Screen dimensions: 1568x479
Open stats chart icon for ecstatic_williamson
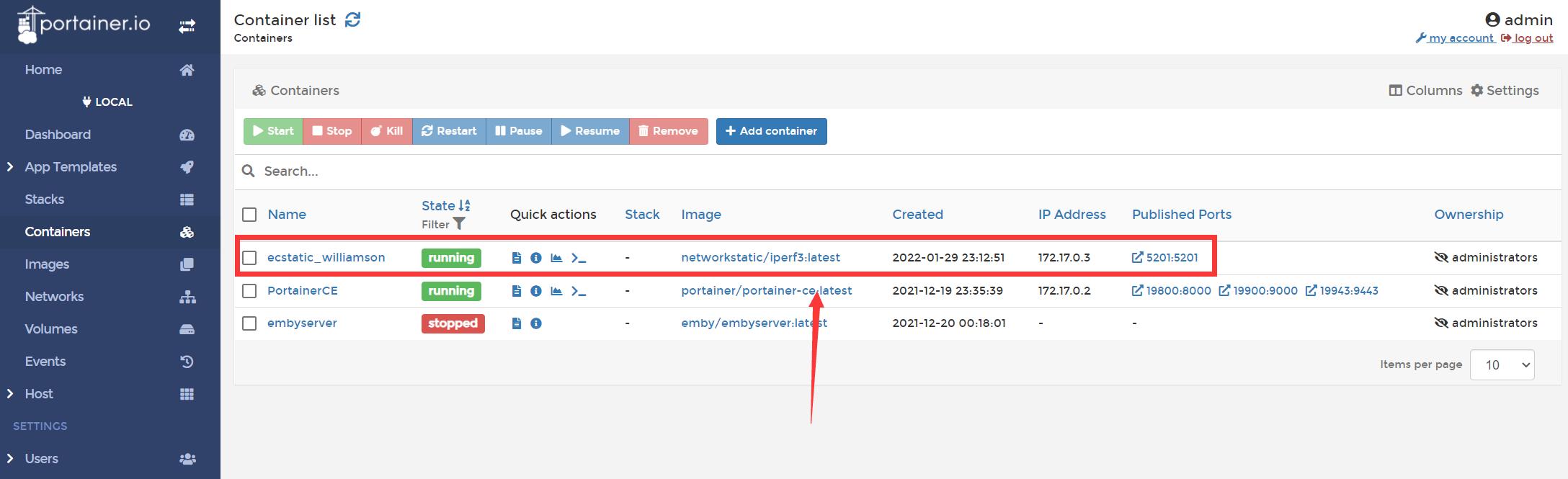click(x=556, y=258)
